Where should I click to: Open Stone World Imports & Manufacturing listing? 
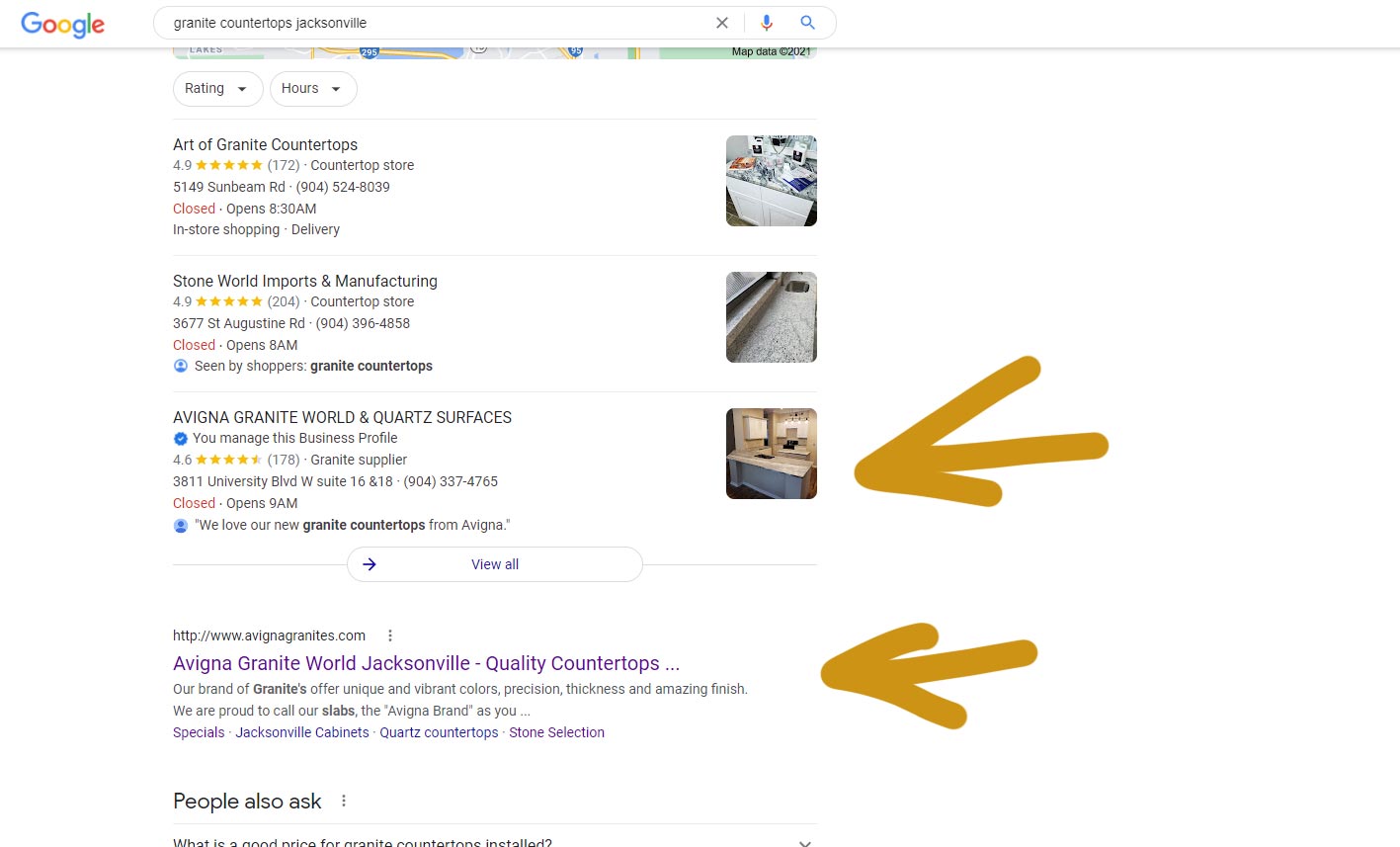point(305,281)
